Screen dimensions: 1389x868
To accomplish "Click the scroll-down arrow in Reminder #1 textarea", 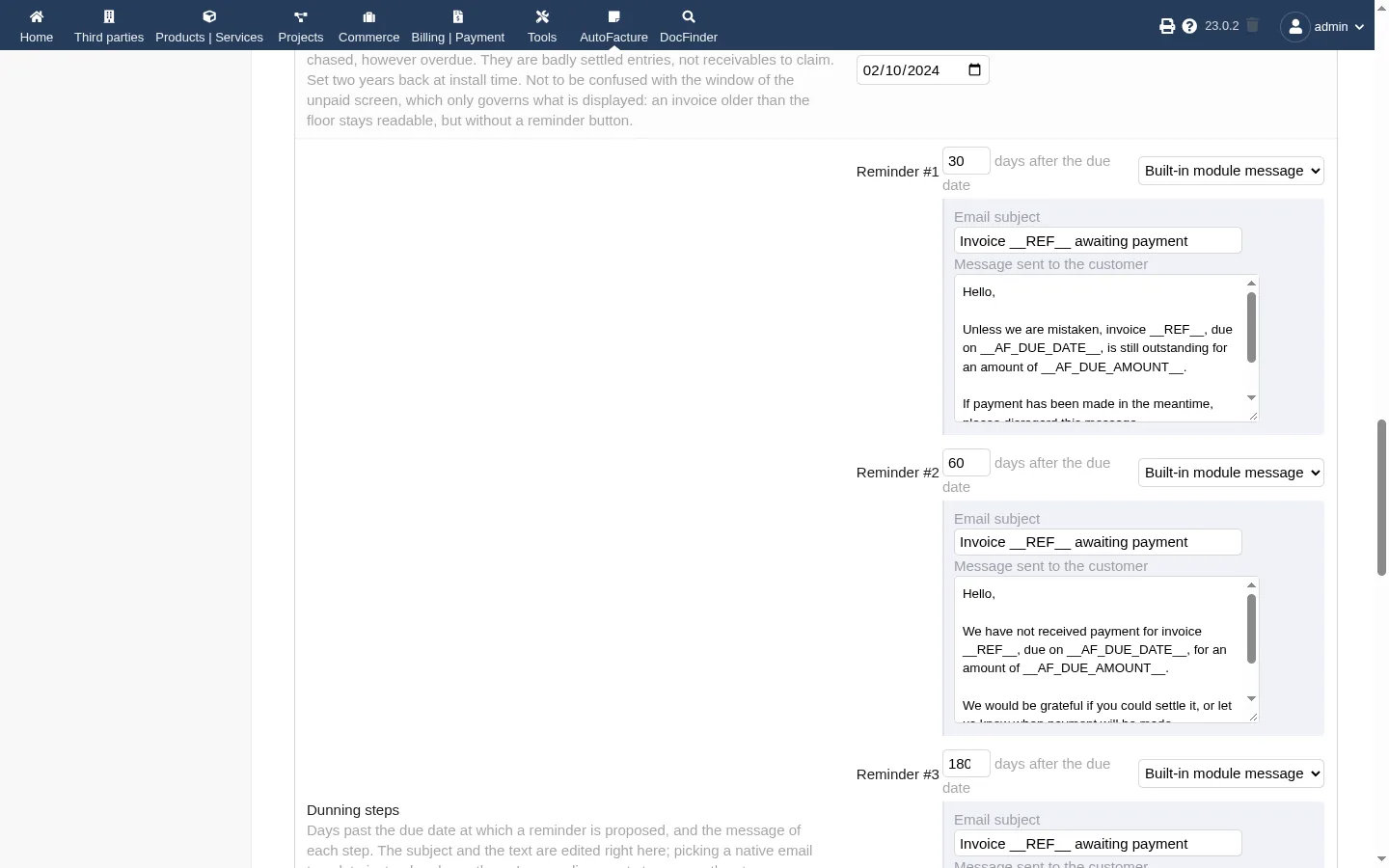I will click(1251, 397).
